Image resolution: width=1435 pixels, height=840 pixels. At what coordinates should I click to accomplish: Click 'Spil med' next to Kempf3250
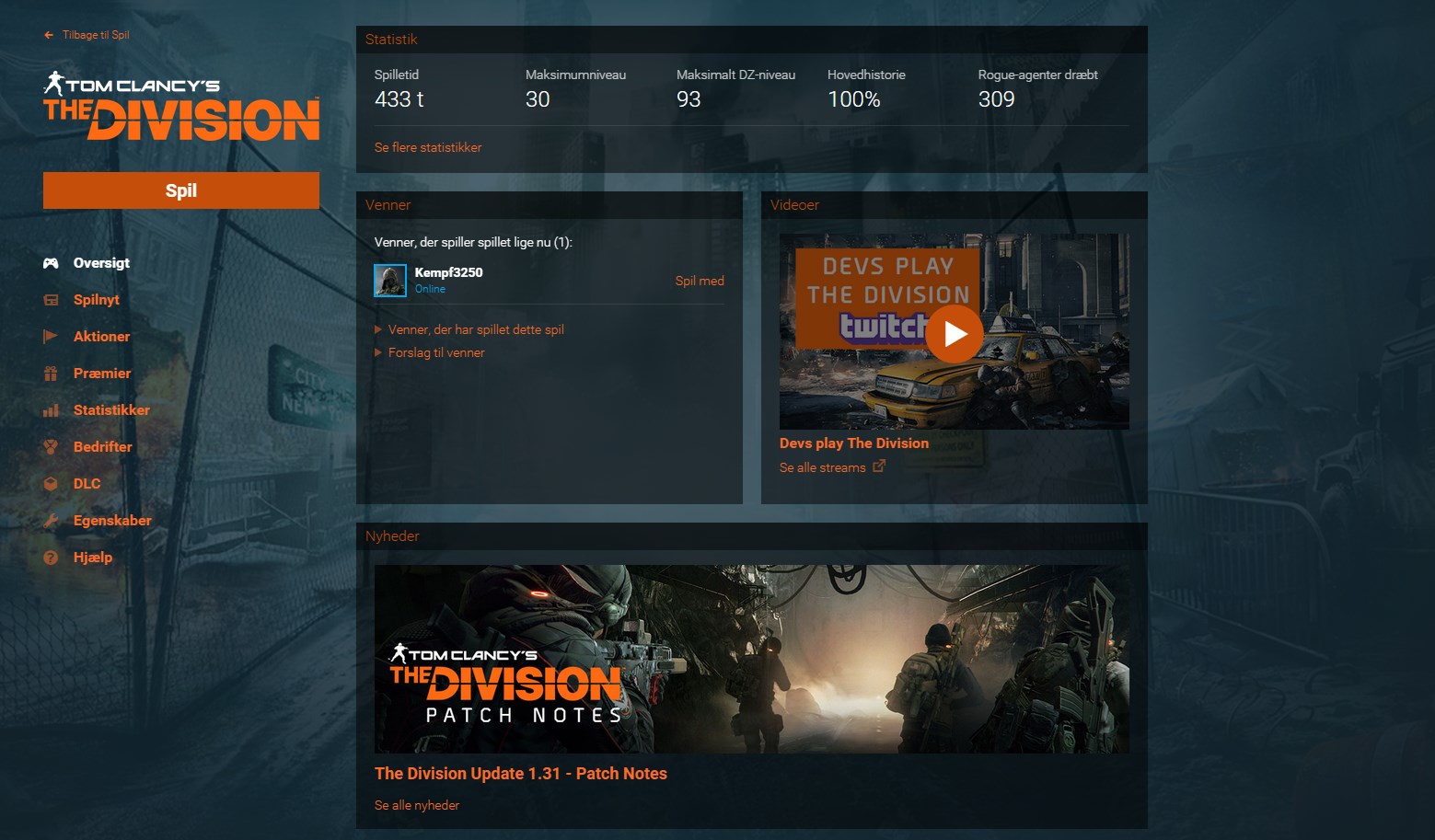pos(700,281)
